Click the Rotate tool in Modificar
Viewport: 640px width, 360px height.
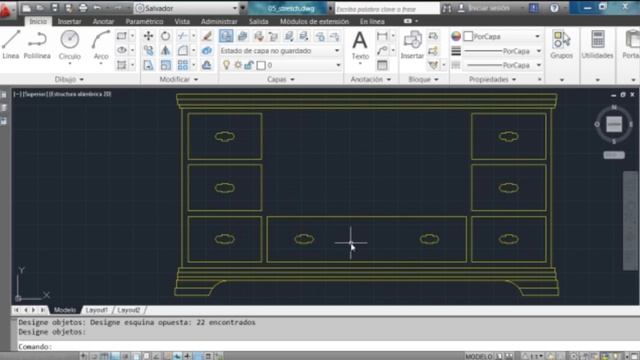click(x=165, y=36)
